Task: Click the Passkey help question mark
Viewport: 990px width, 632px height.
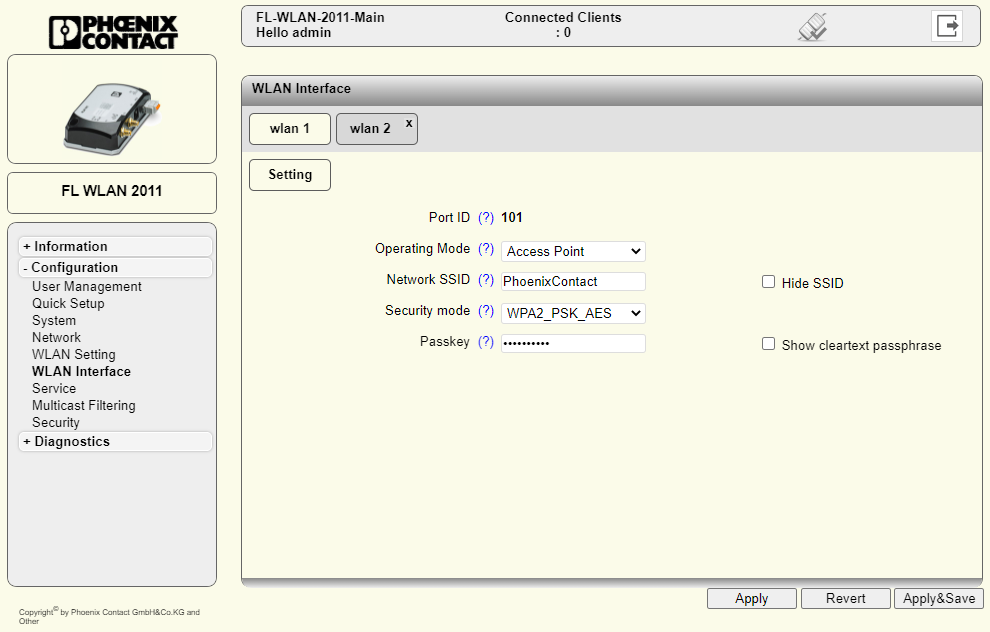Action: [486, 342]
